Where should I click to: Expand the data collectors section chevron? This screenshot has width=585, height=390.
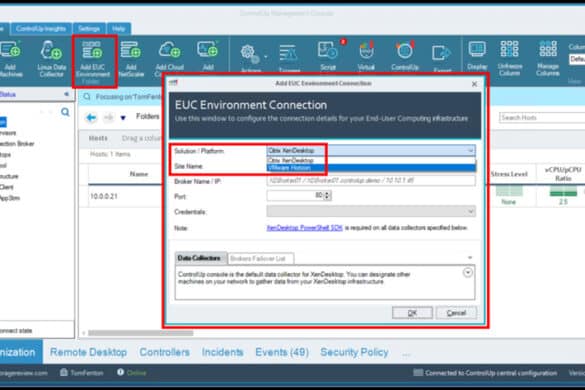pos(468,273)
